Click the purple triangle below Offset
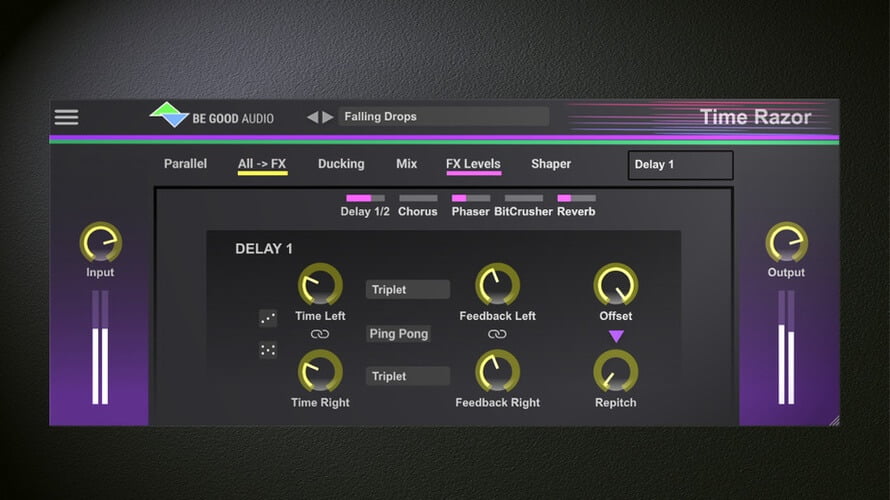The width and height of the screenshot is (890, 500). [x=616, y=336]
